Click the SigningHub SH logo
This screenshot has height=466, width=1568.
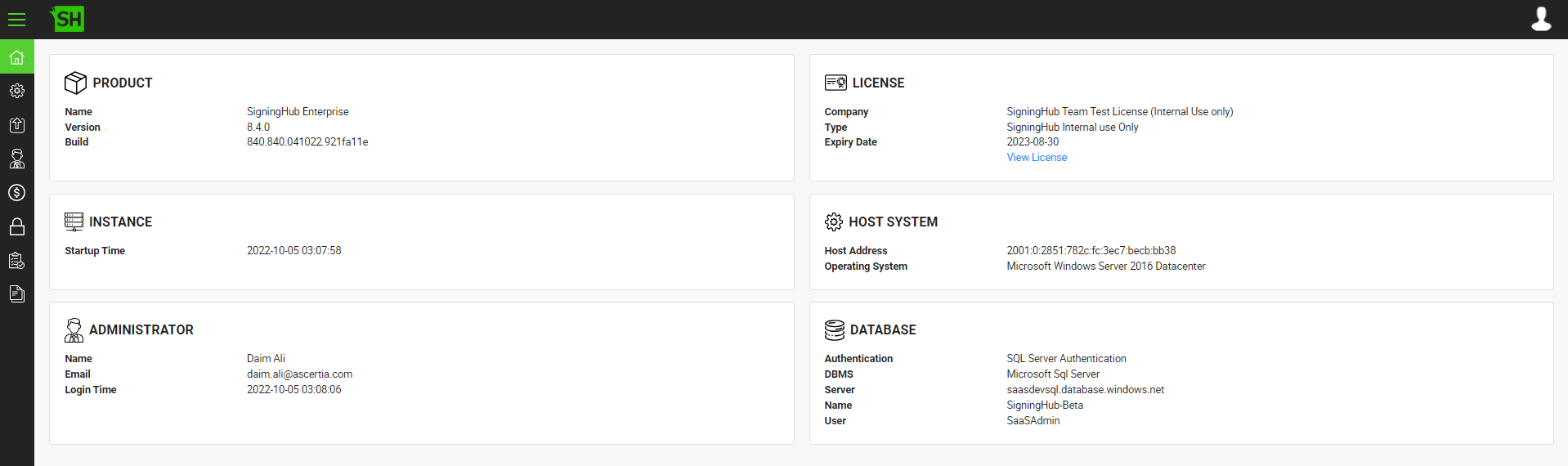coord(67,19)
